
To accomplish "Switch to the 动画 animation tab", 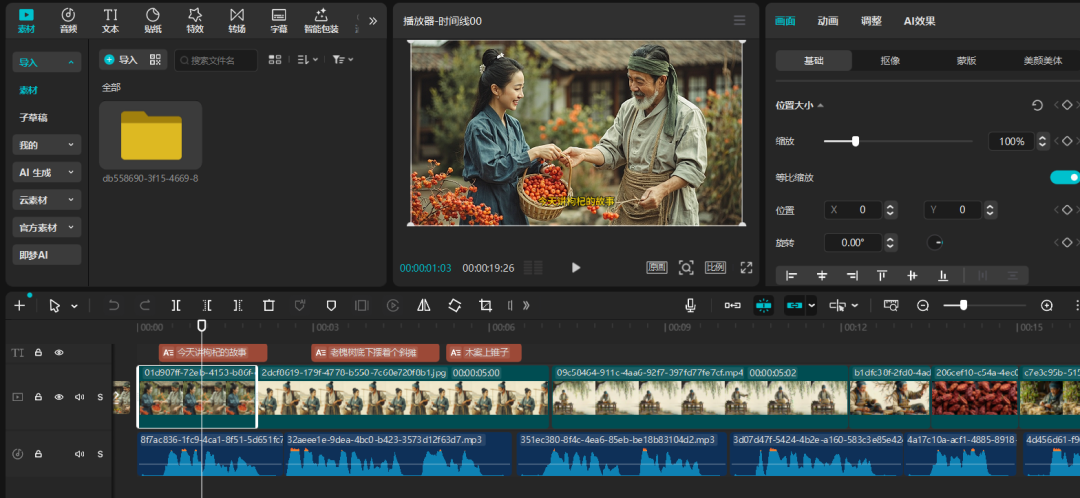I will [x=827, y=20].
